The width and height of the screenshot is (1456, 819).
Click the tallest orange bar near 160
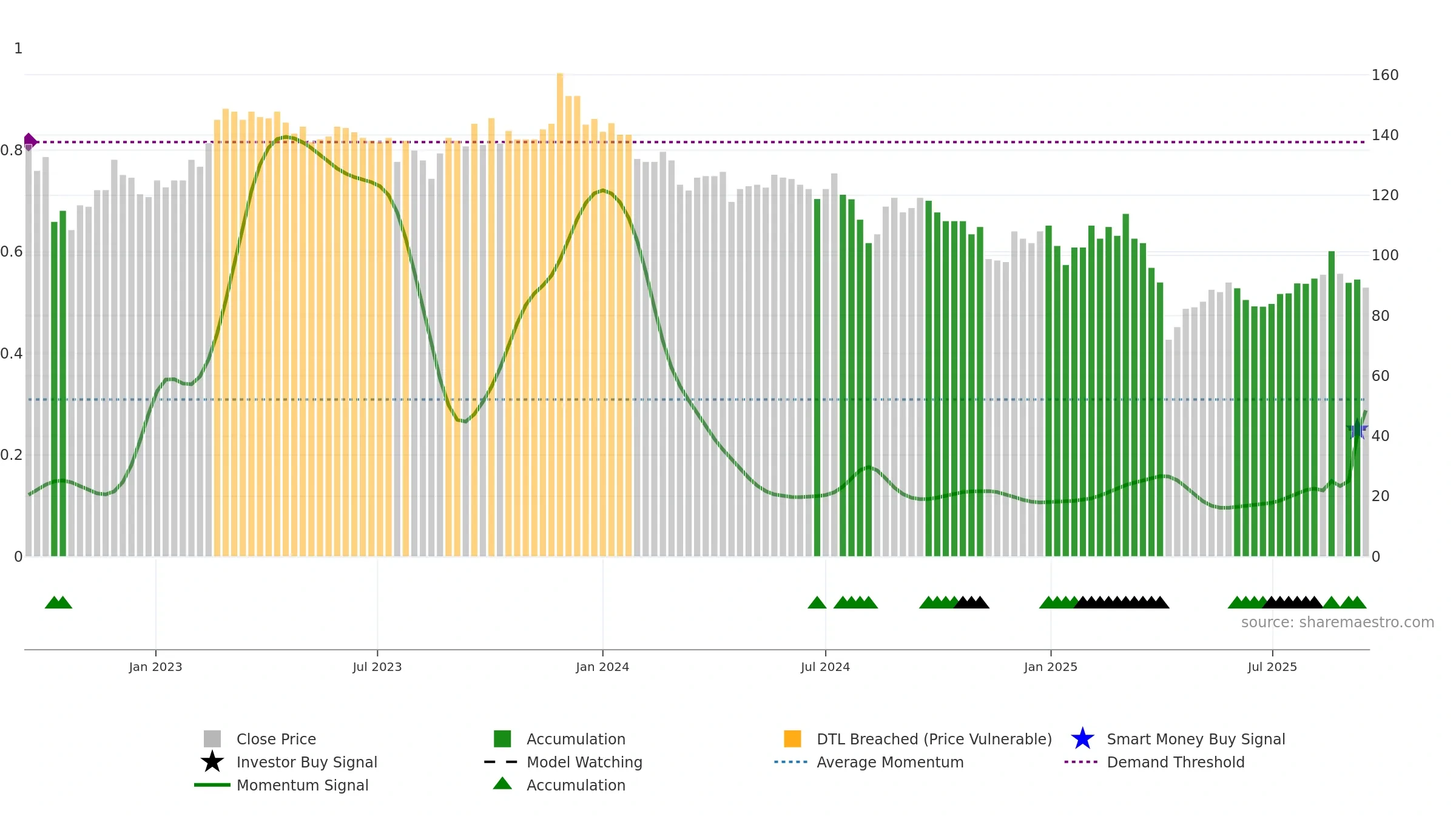click(x=560, y=314)
